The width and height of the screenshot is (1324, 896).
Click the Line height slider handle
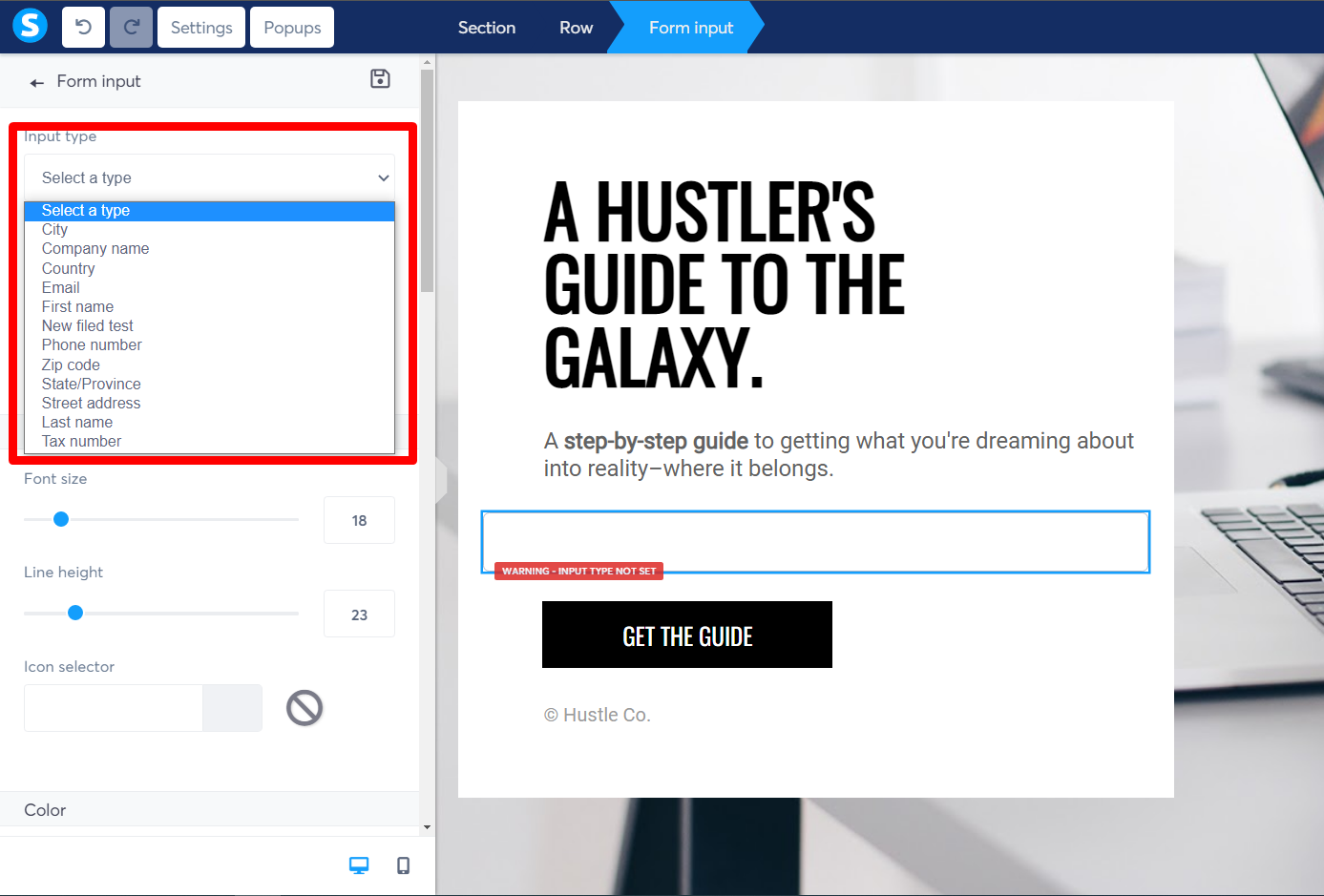(x=74, y=613)
